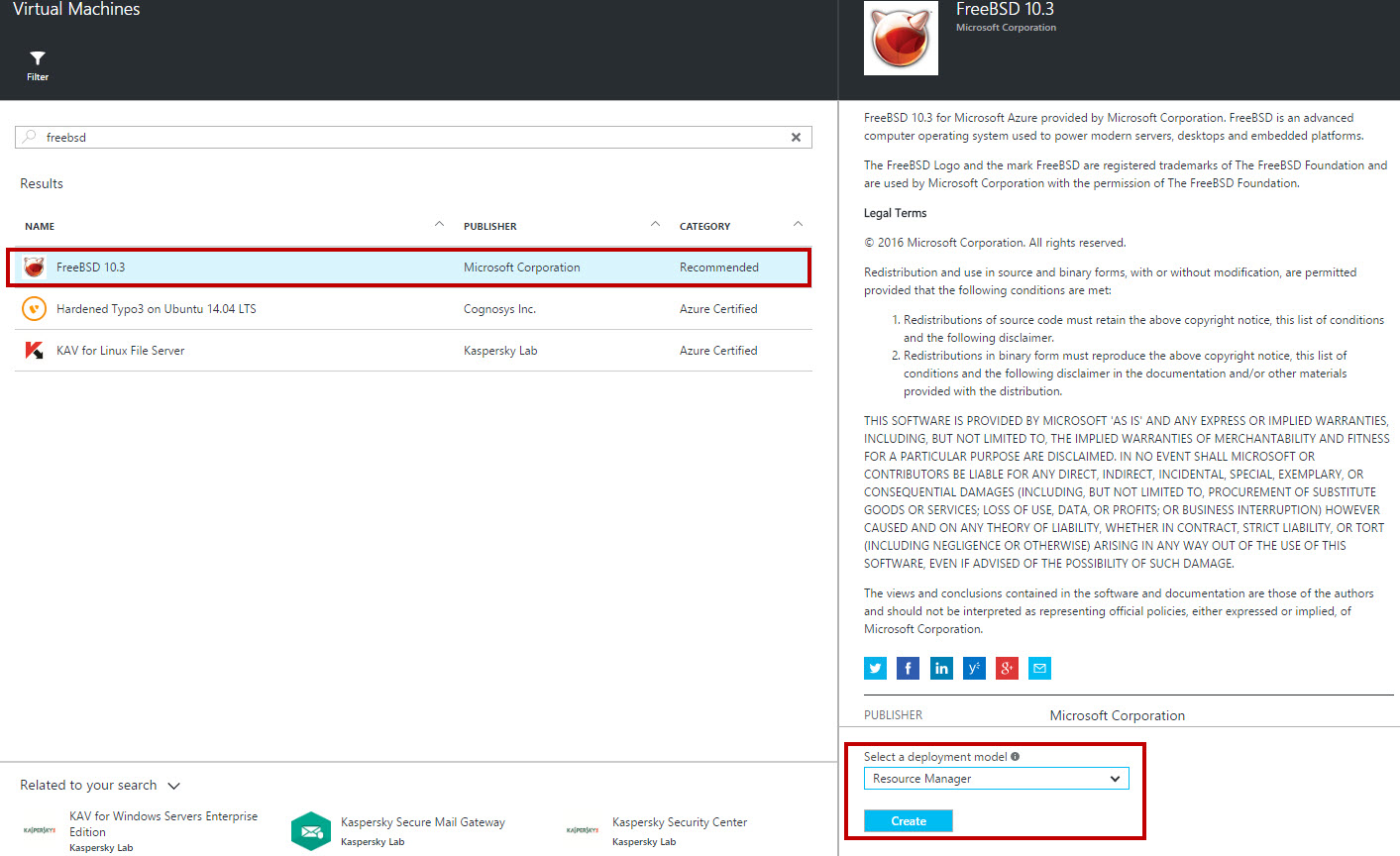The image size is (1400, 856).
Task: Click the FreeBSD daemon logo in details pane
Action: [901, 38]
